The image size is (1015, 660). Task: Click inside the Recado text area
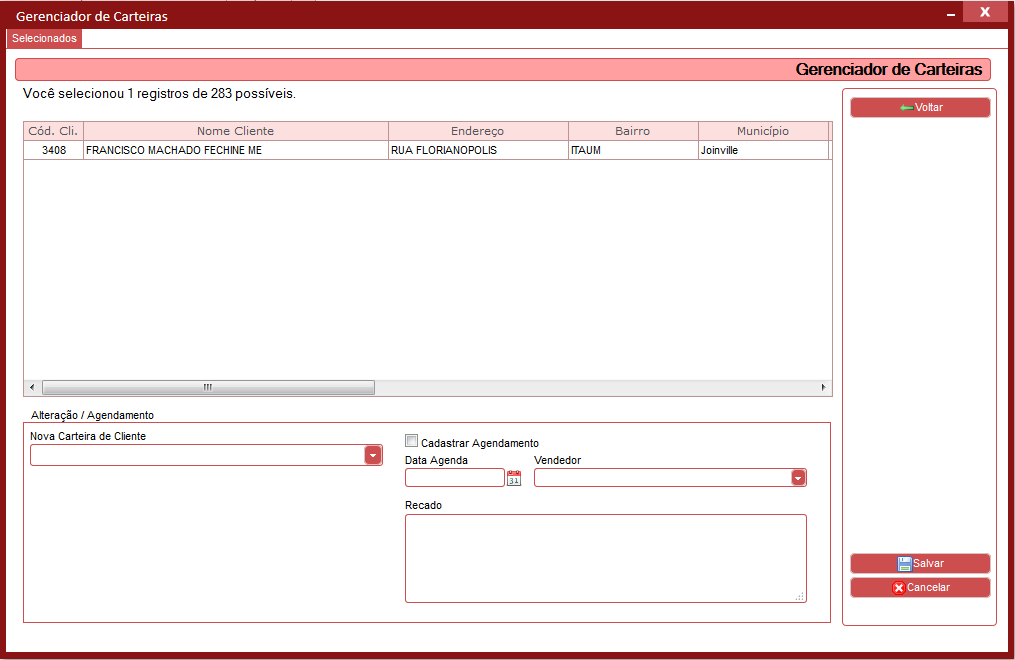coord(605,558)
